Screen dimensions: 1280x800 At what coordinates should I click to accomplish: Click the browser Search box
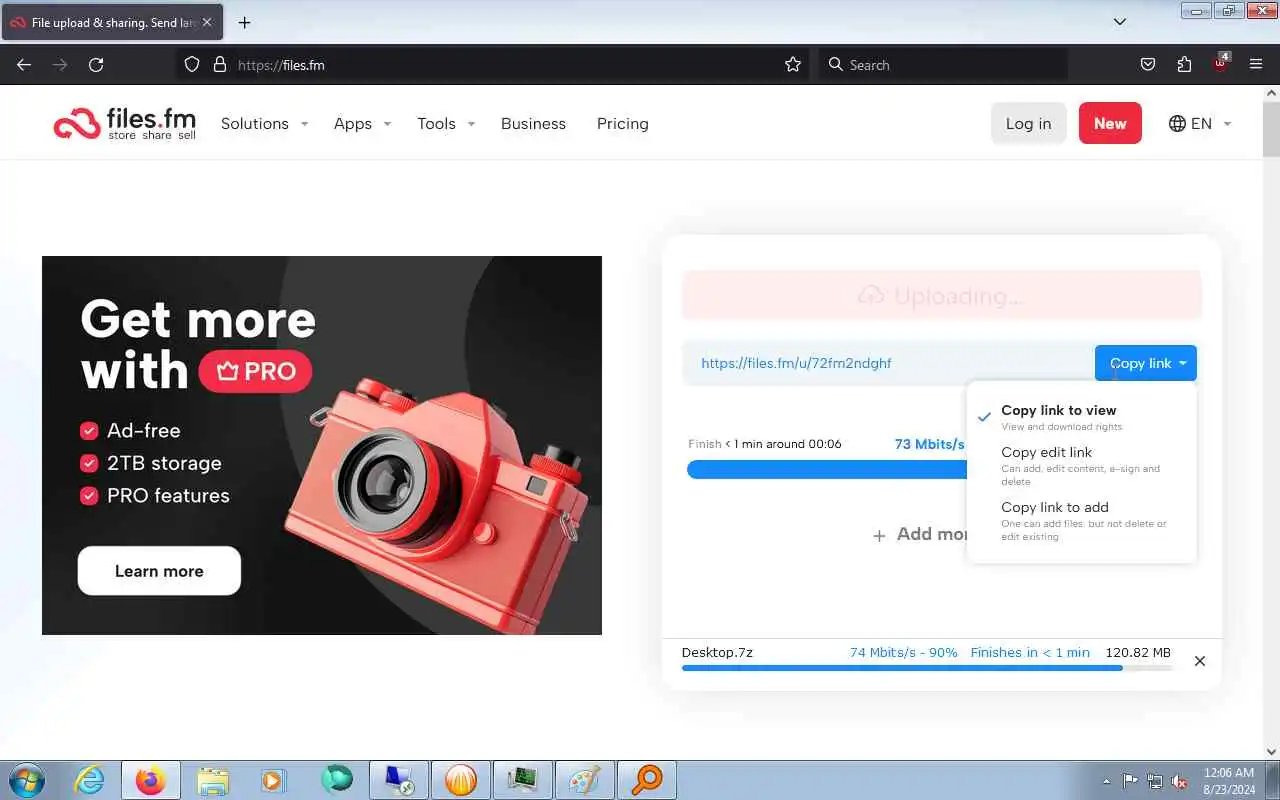coord(943,64)
